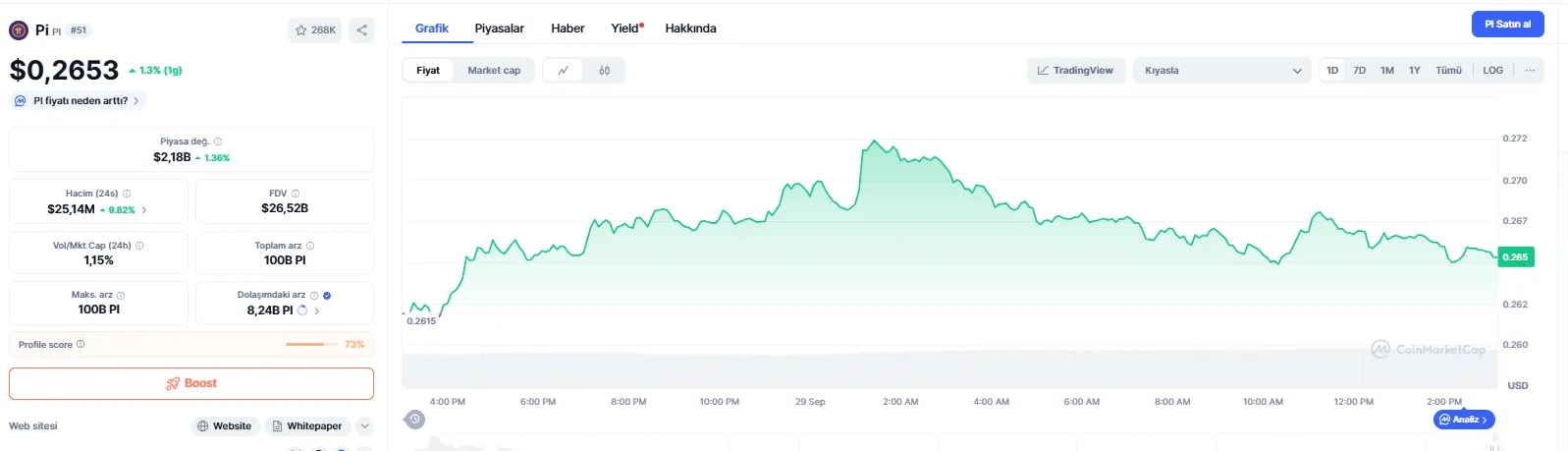Click the PI Satın al button

tap(1507, 25)
